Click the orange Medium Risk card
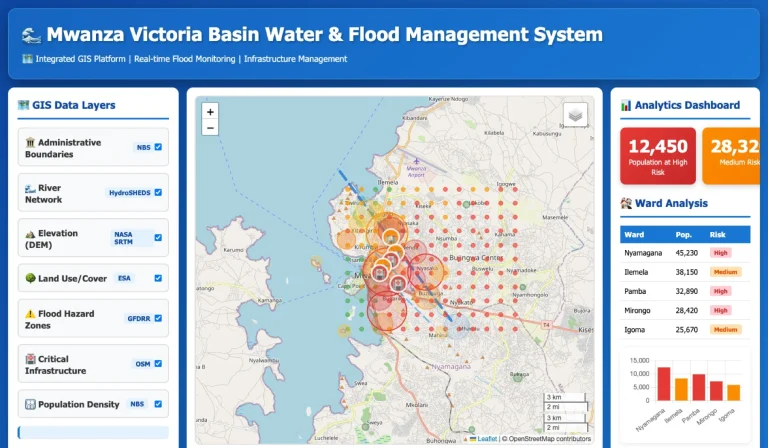Image resolution: width=768 pixels, height=448 pixels. point(731,156)
